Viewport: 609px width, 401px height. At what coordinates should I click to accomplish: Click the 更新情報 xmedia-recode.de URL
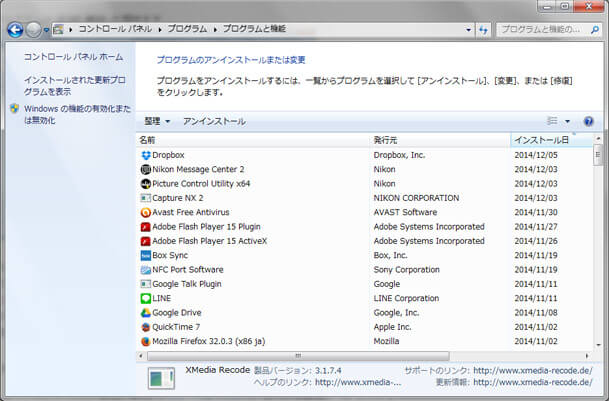pyautogui.click(x=533, y=382)
